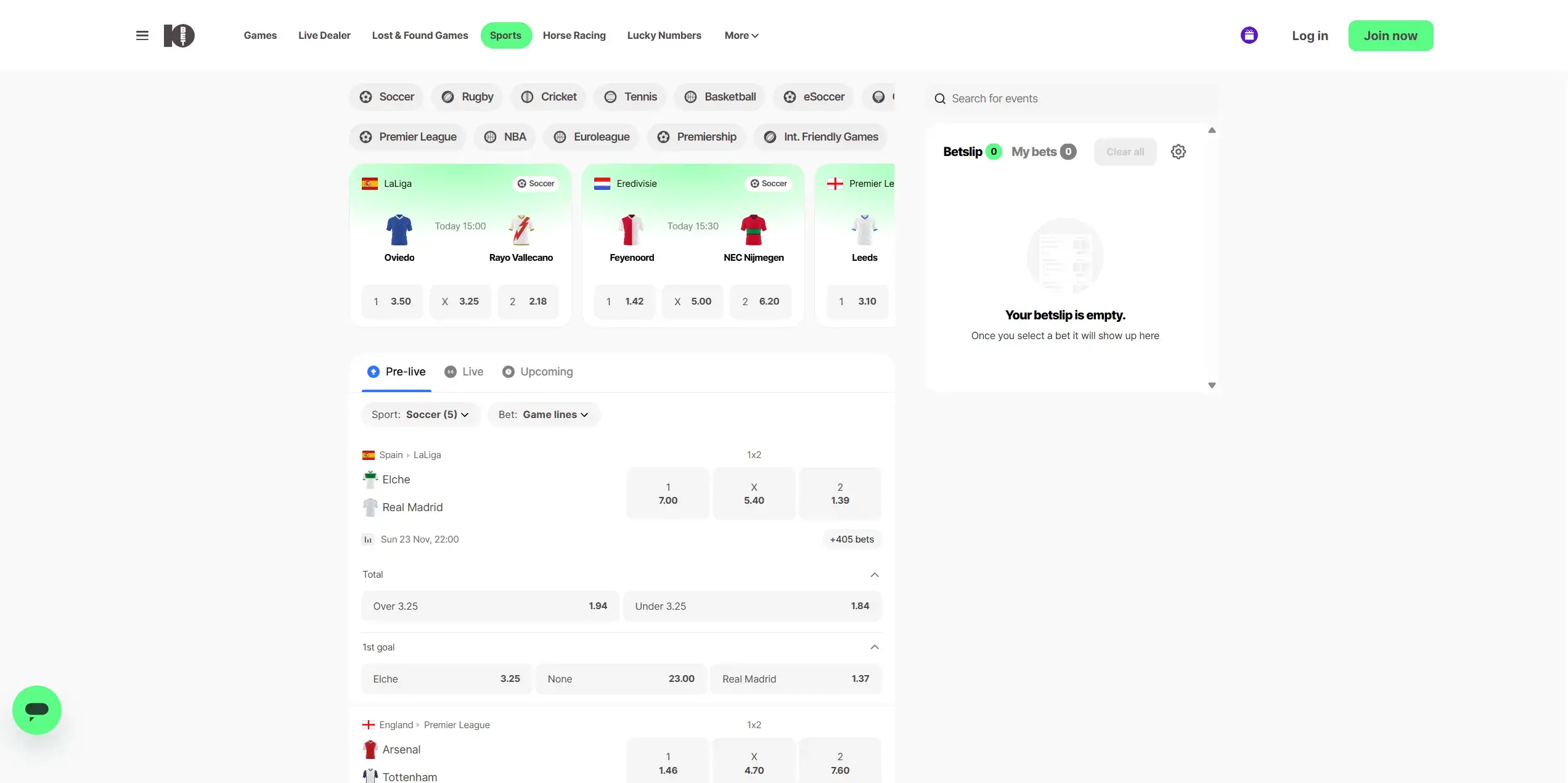
Task: Open the +405 bets link for Elche match
Action: (x=852, y=539)
